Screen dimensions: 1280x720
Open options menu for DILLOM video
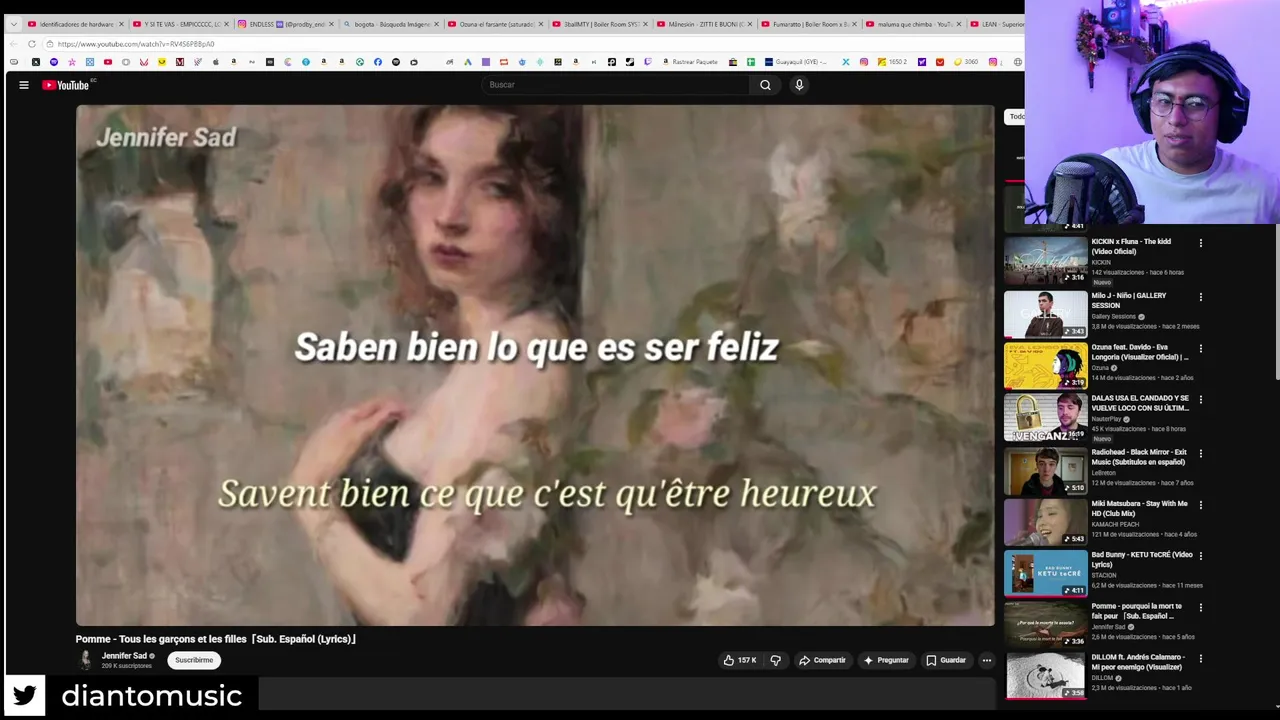click(x=1201, y=659)
